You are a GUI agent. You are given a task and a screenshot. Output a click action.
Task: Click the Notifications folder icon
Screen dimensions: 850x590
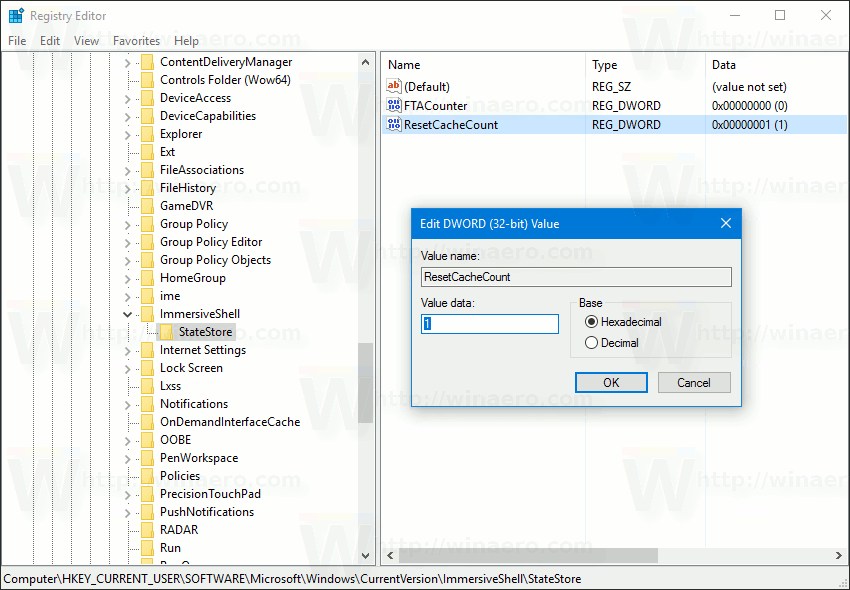(x=147, y=404)
